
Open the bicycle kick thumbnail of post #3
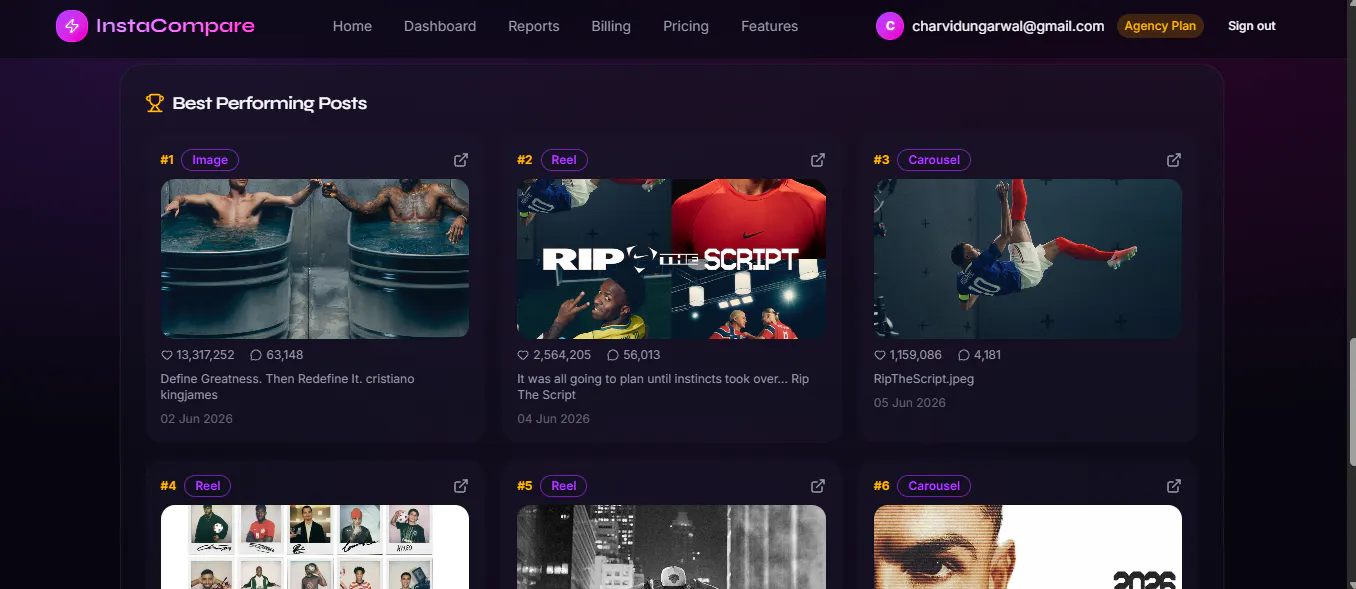pos(1028,259)
